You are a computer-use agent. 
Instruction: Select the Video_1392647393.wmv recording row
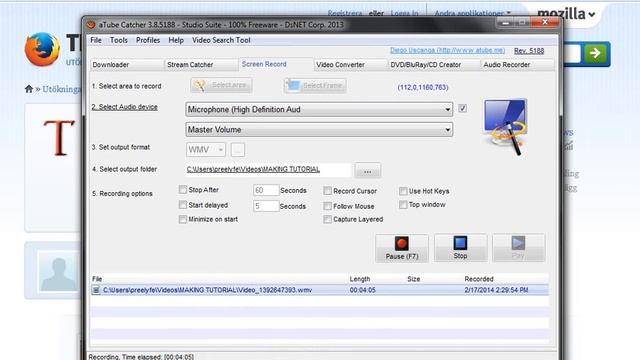point(320,290)
